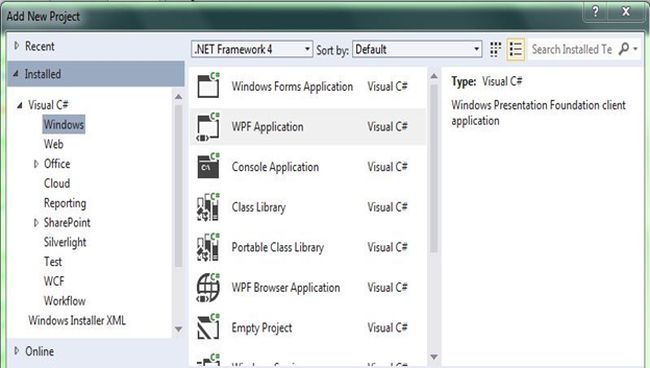Switch to medium icons list view

[516, 49]
